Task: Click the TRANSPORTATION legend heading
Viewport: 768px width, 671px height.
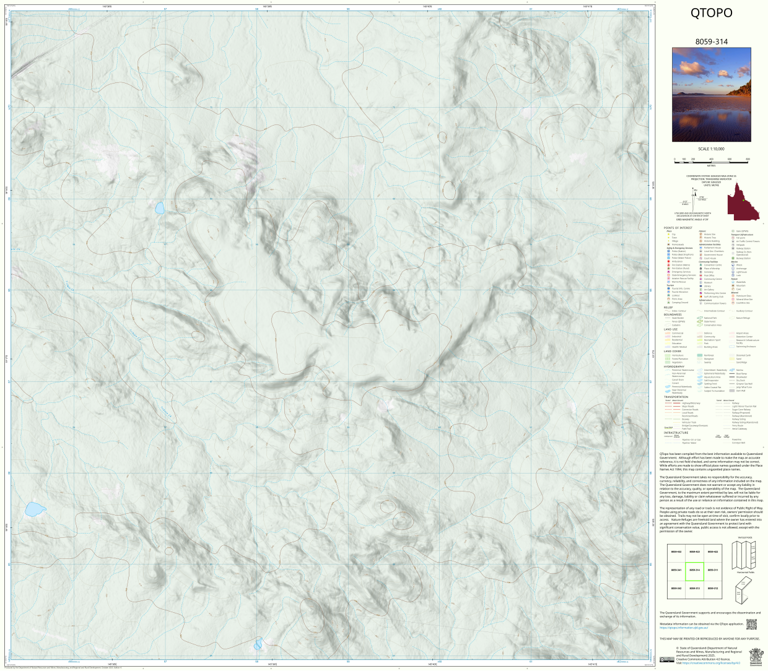Action: (x=677, y=397)
